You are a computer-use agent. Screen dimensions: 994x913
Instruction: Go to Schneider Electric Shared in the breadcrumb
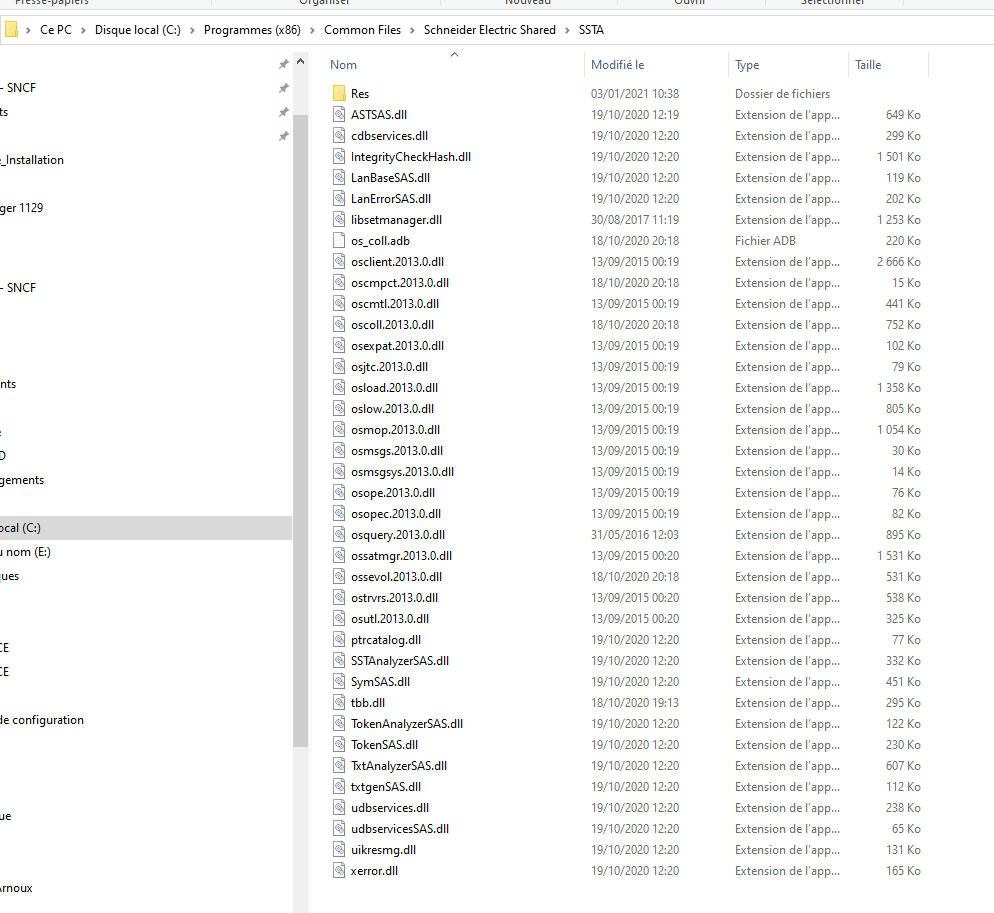tap(489, 30)
